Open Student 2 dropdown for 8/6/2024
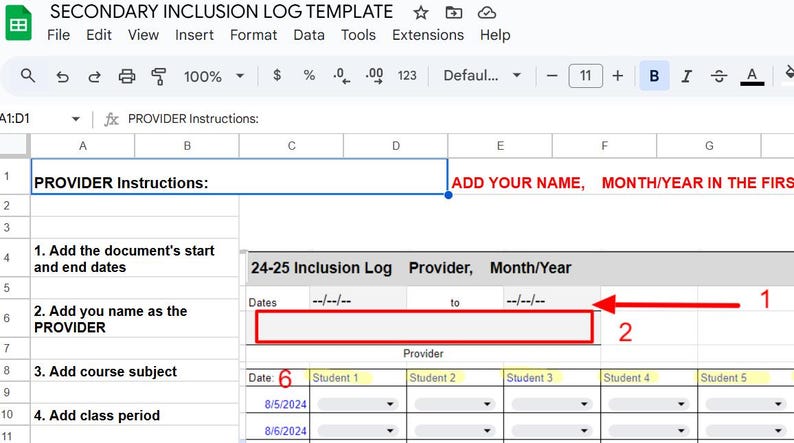The height and width of the screenshot is (443, 794). 454,430
